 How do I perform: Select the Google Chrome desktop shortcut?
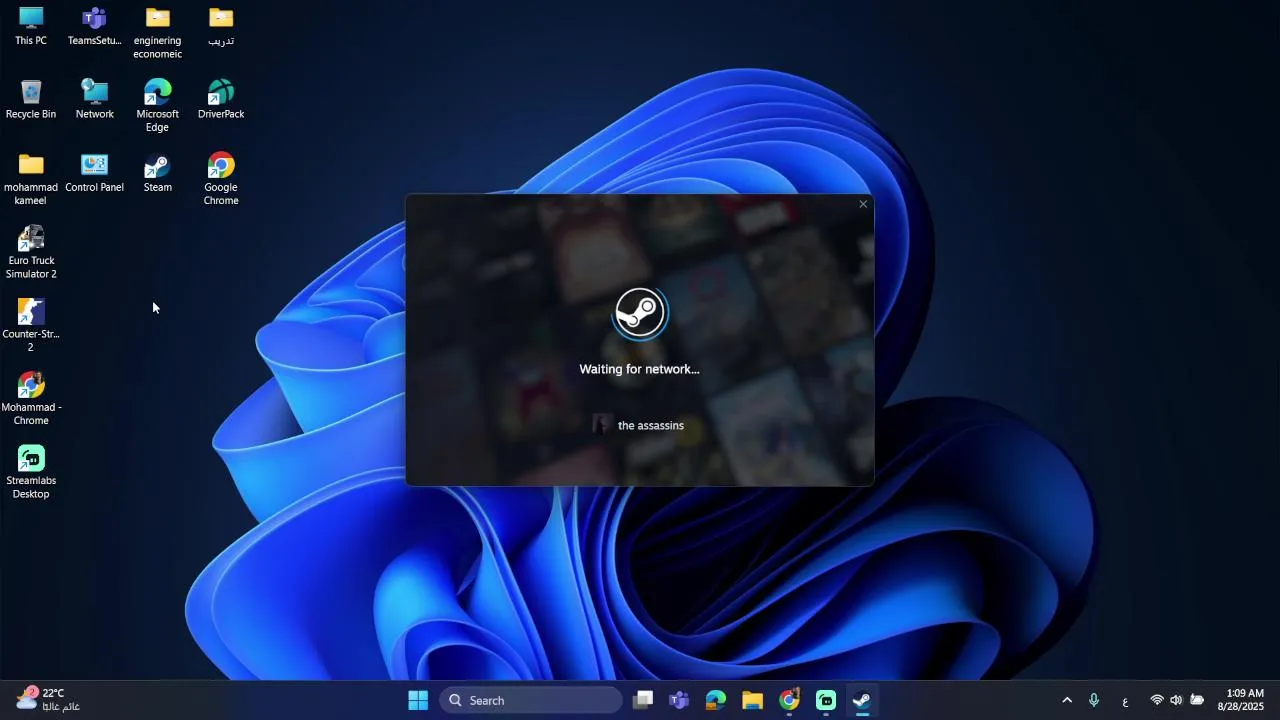[221, 180]
